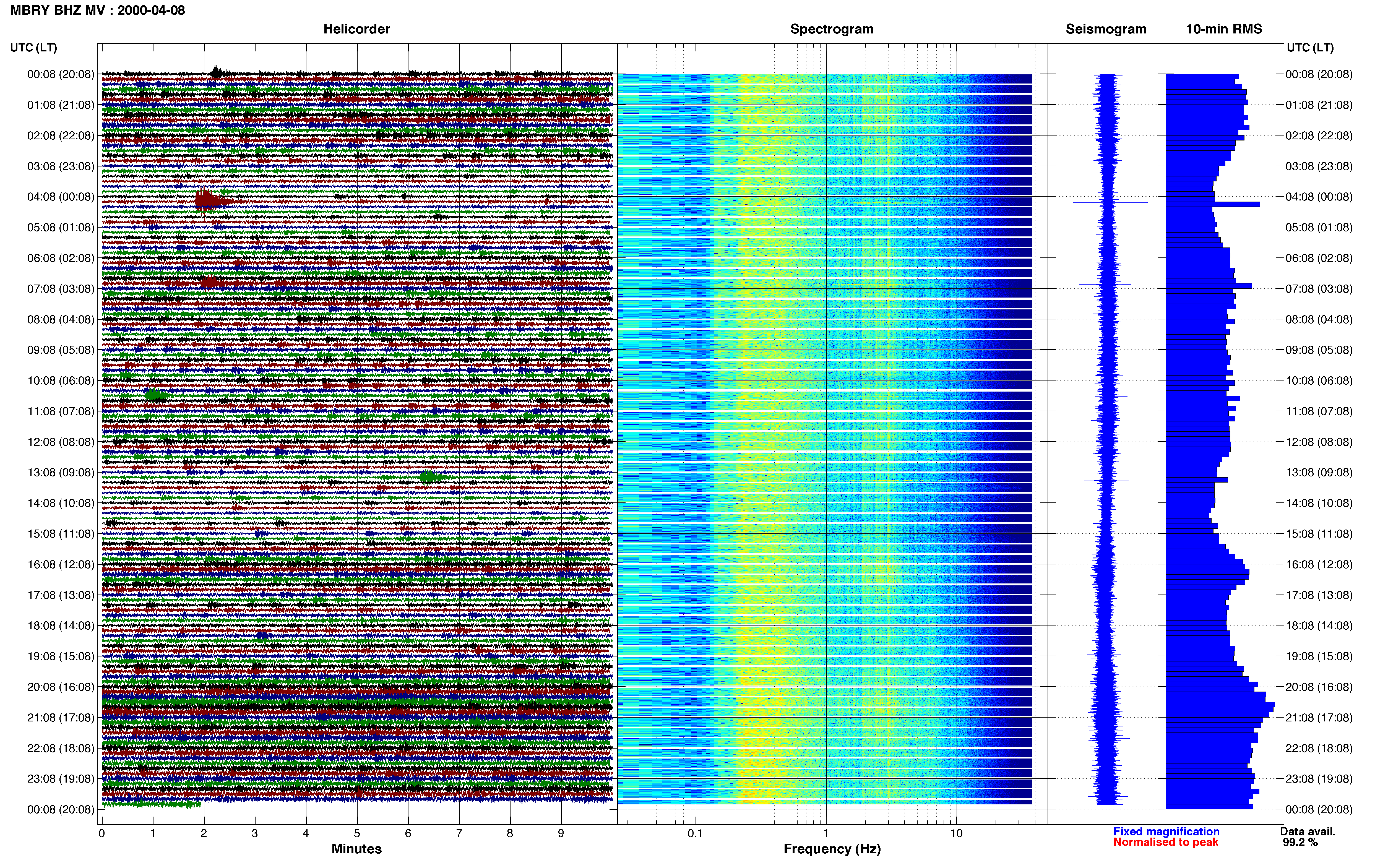Click the 99.2 % data availability value
Screen dimensions: 1388x868
1300,842
